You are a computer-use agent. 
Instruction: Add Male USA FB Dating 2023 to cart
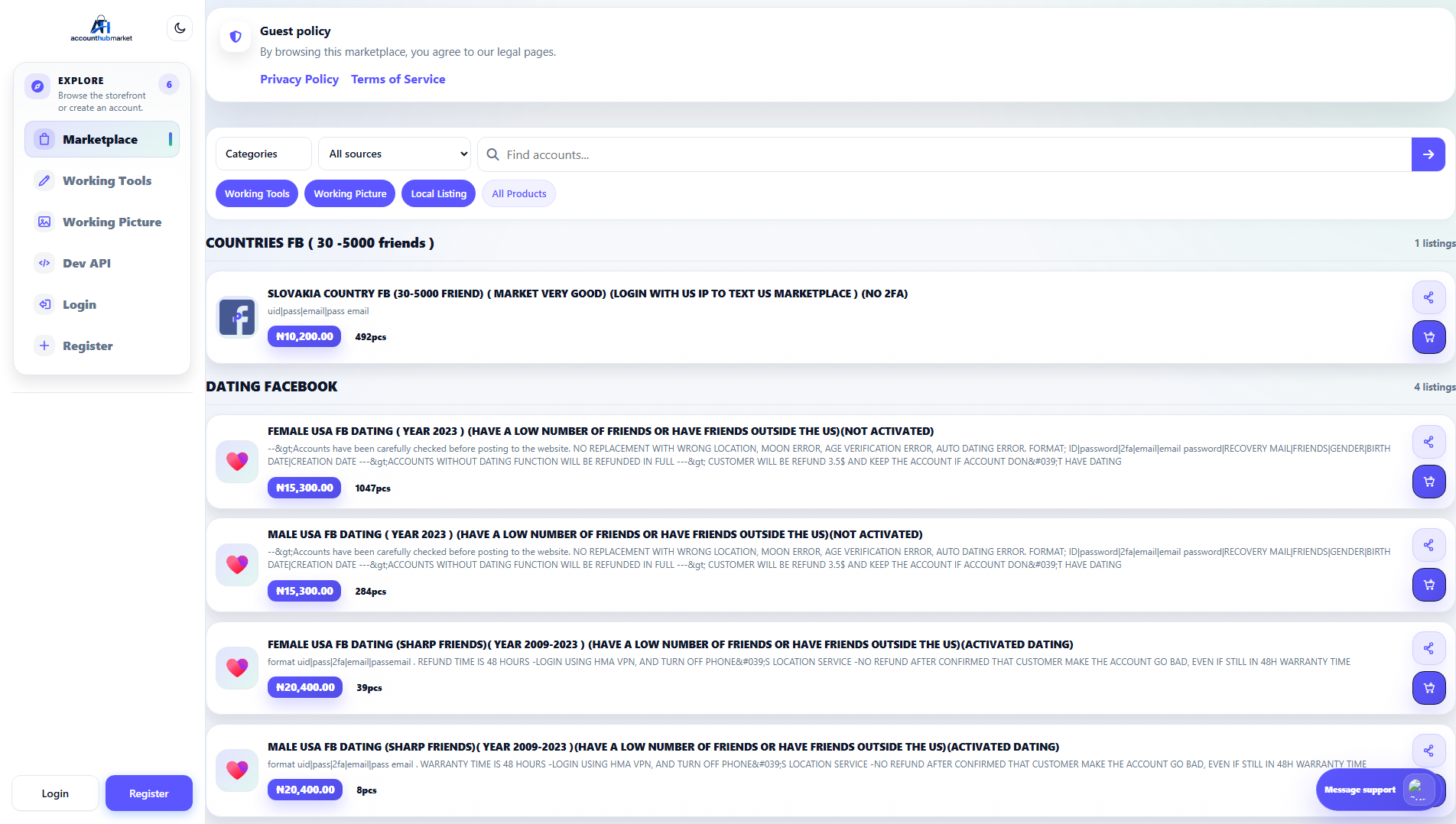[1428, 585]
